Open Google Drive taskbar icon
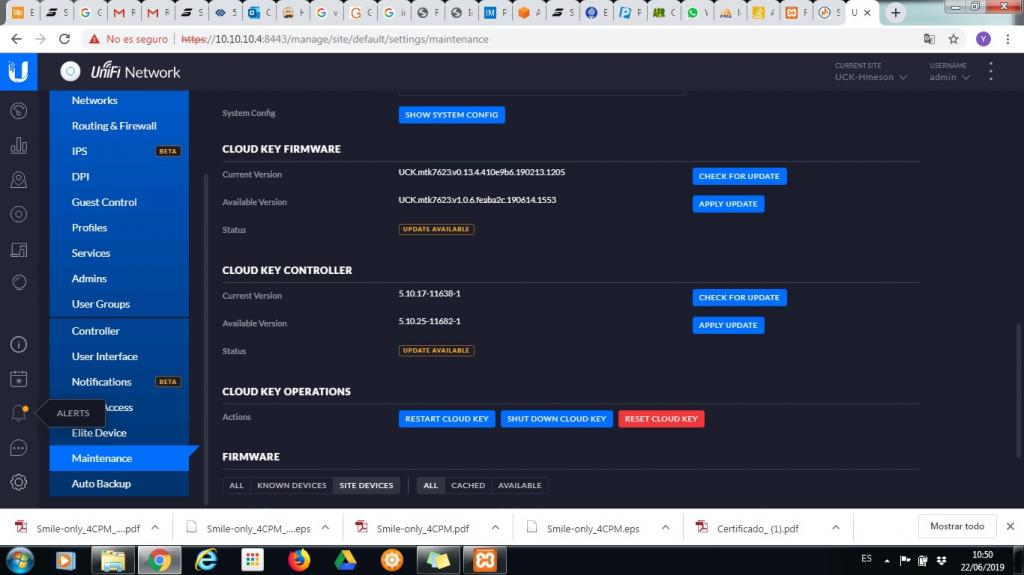 tap(345, 560)
